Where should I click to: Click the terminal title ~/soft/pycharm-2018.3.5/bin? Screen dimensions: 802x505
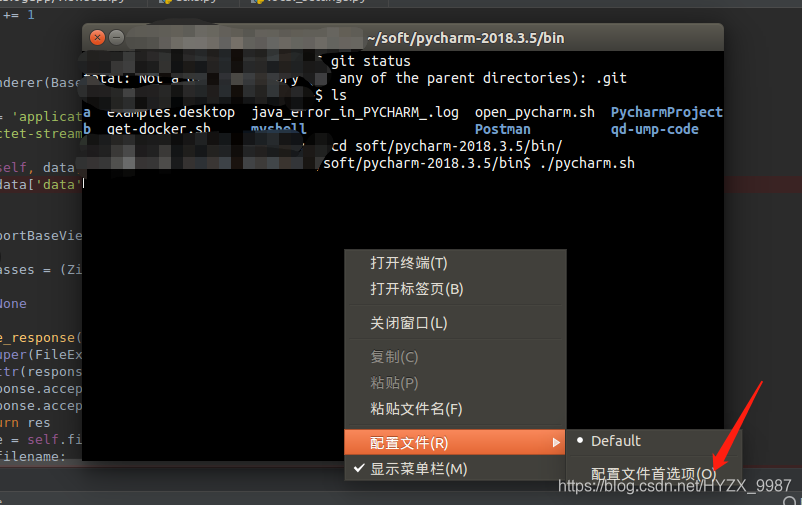coord(465,38)
